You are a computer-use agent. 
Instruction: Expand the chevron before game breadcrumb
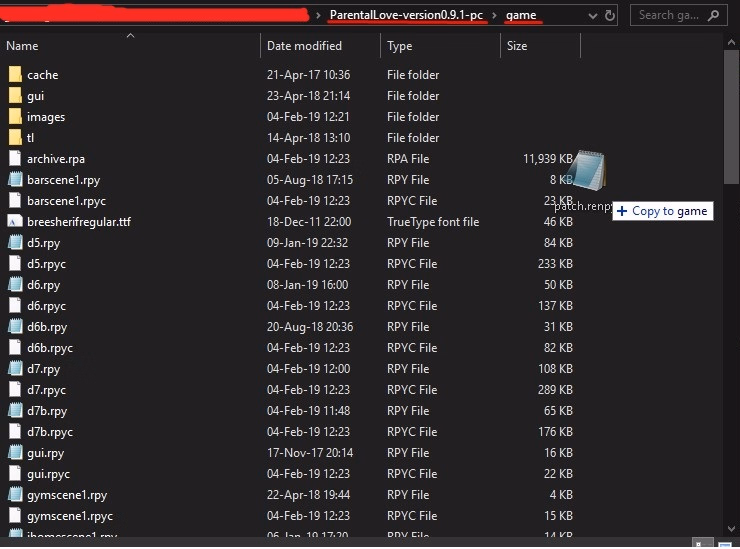click(496, 15)
